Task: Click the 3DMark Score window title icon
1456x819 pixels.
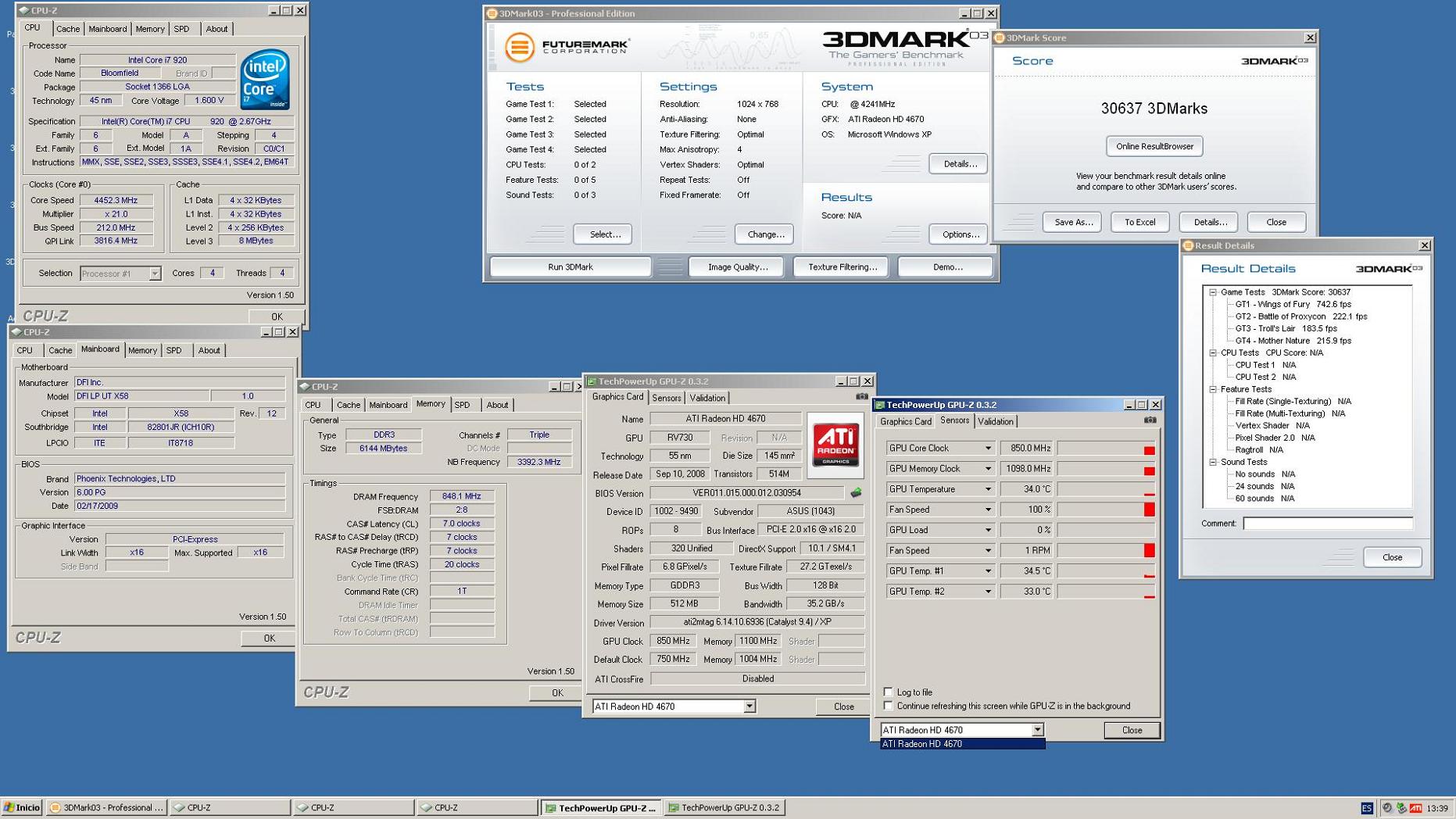Action: click(x=1000, y=38)
